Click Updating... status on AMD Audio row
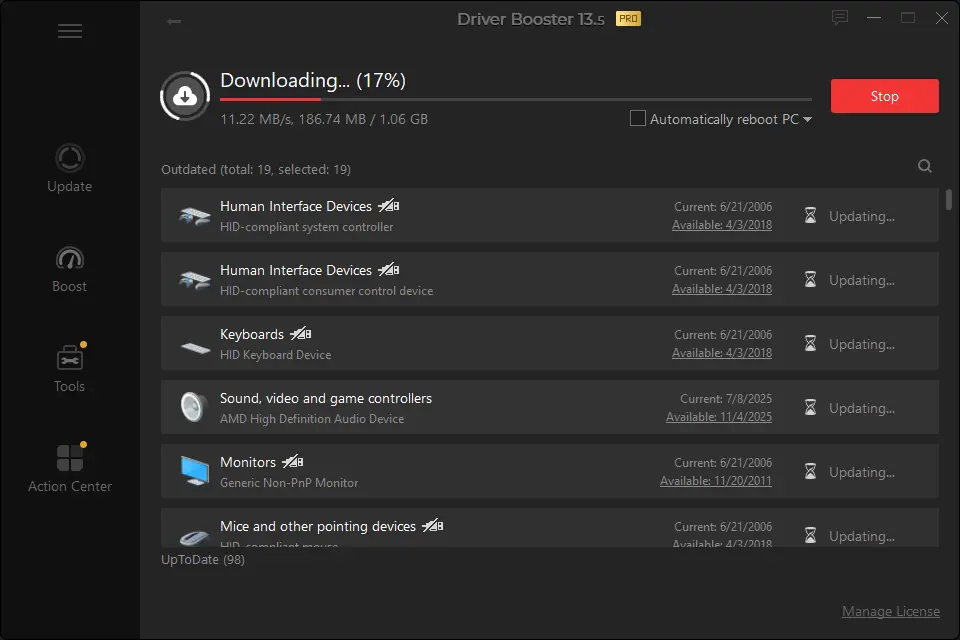This screenshot has width=960, height=640. click(x=861, y=408)
